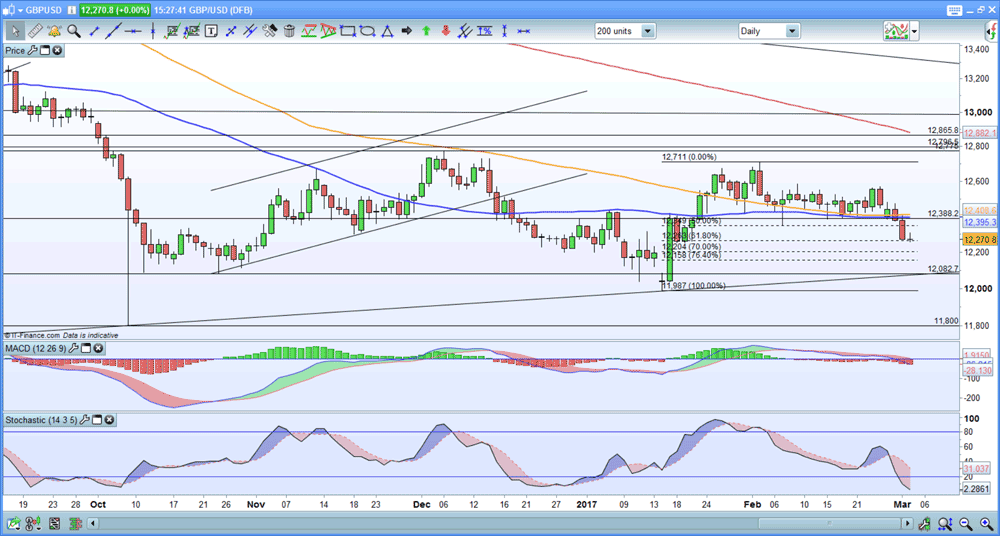
Task: Click the Stochastic 31.037 value label
Action: tap(976, 468)
